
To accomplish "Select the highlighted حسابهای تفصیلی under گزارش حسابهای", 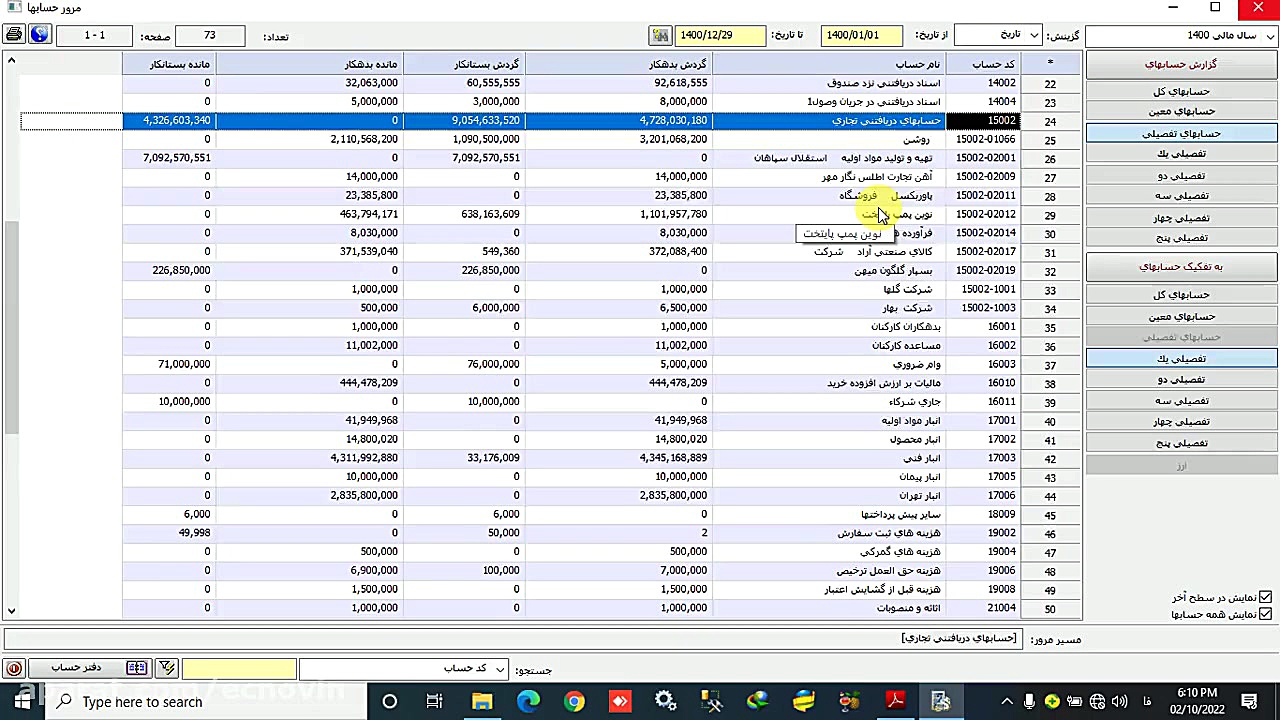I will 1181,133.
